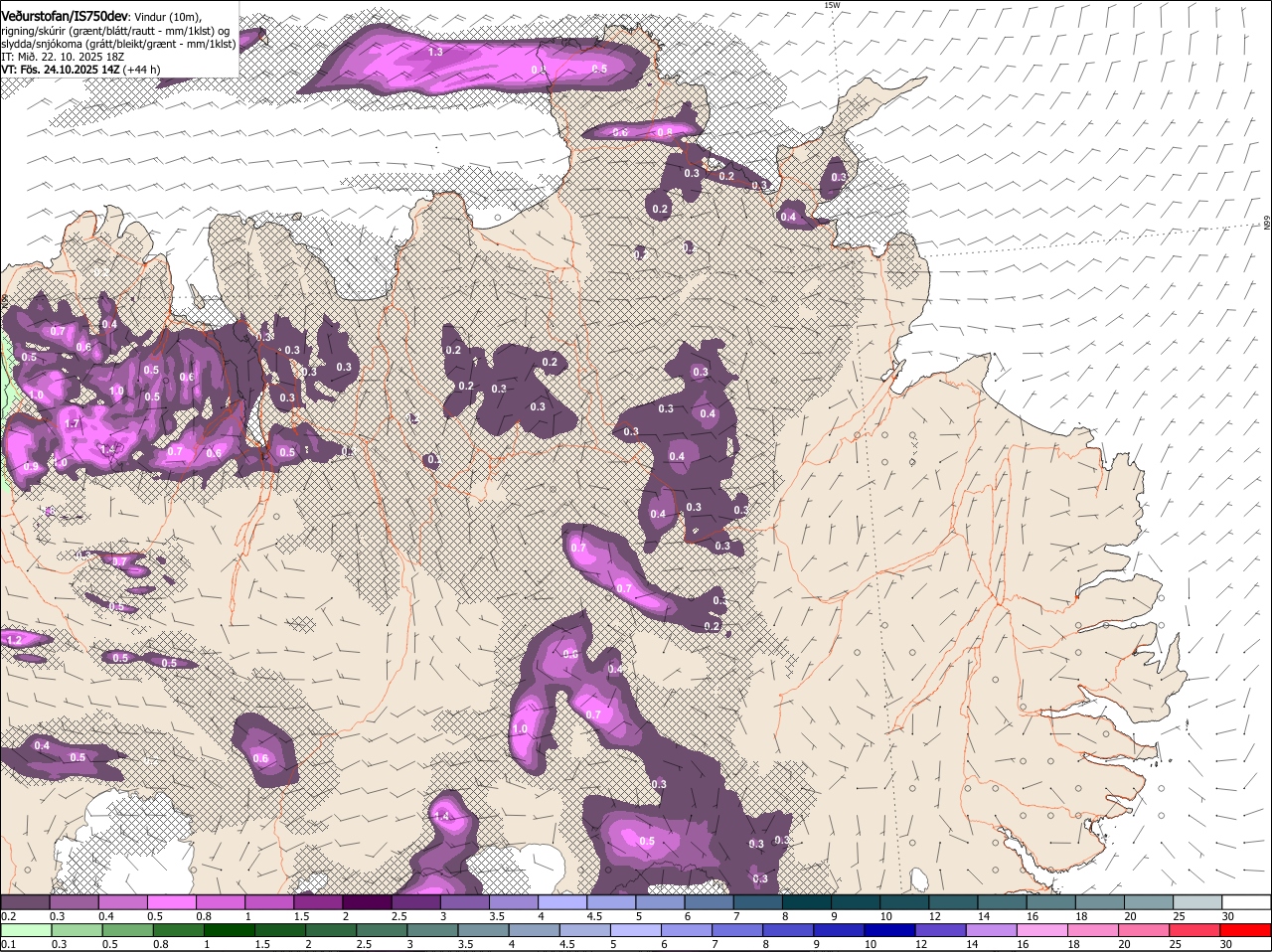Click the VT Fös. 24.10.2025 14Z valid time
The height and width of the screenshot is (952, 1272).
click(60, 70)
